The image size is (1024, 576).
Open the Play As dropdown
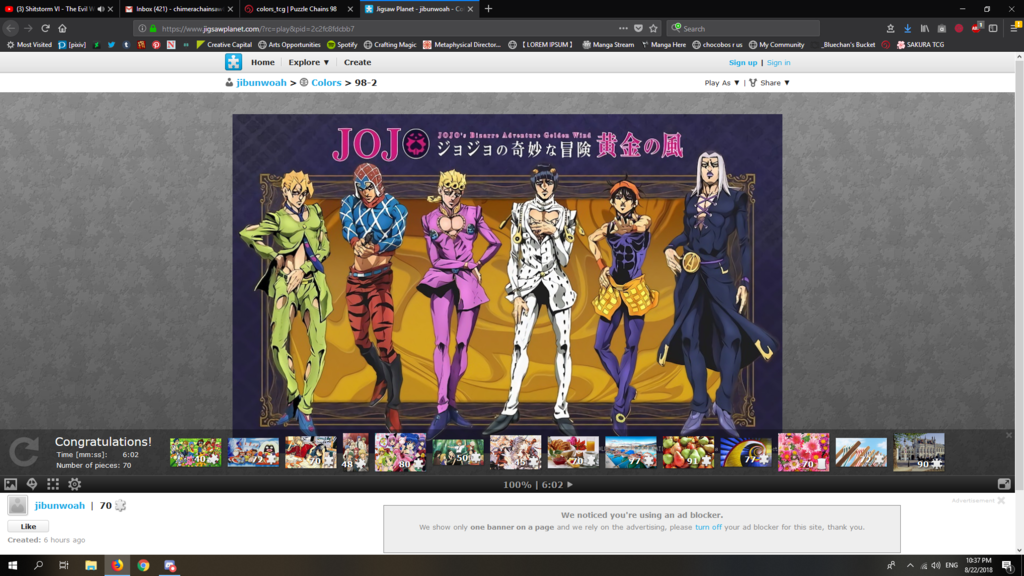pos(722,83)
